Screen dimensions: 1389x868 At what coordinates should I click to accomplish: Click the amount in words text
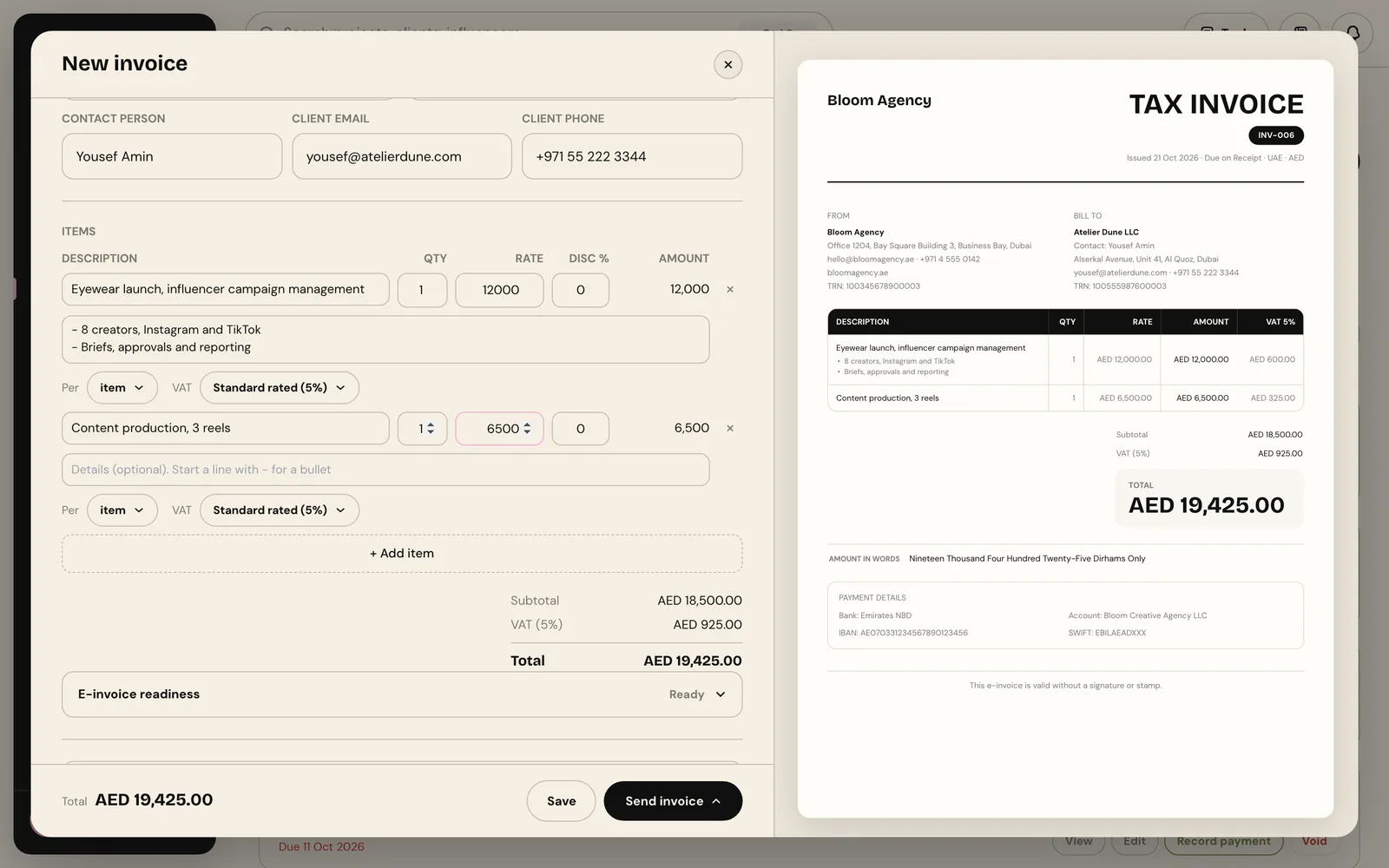coord(1027,559)
